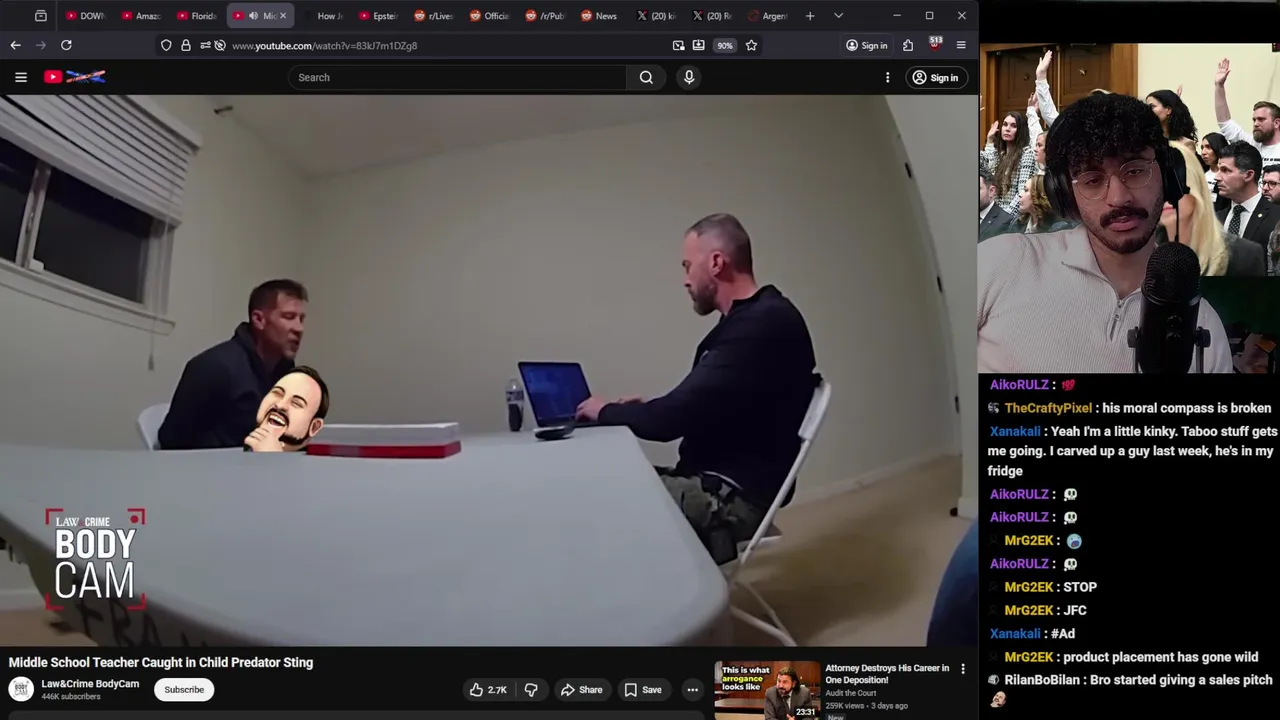
Task: Click the search magnifier button
Action: [646, 77]
